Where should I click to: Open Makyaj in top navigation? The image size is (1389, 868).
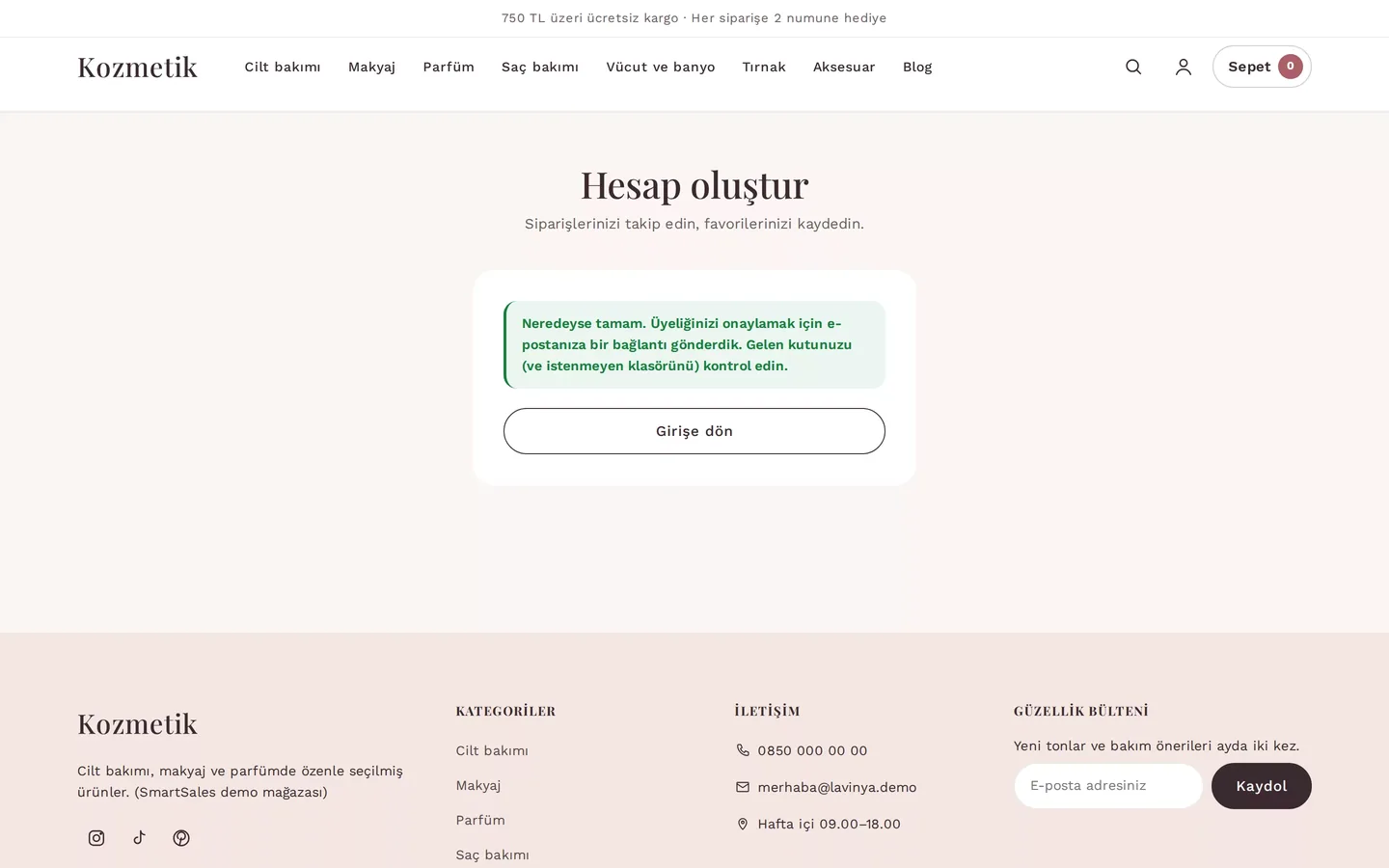371,67
